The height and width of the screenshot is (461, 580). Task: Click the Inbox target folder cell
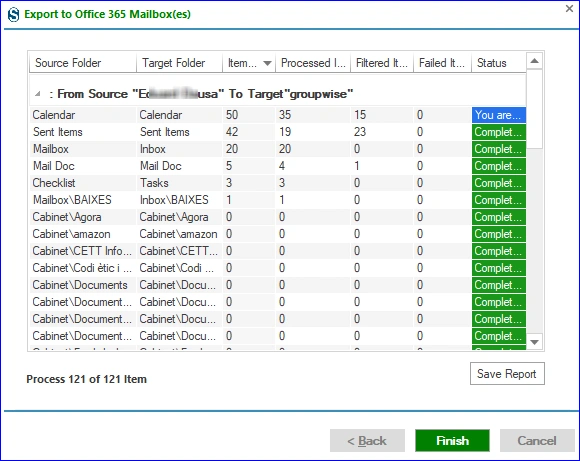click(179, 149)
